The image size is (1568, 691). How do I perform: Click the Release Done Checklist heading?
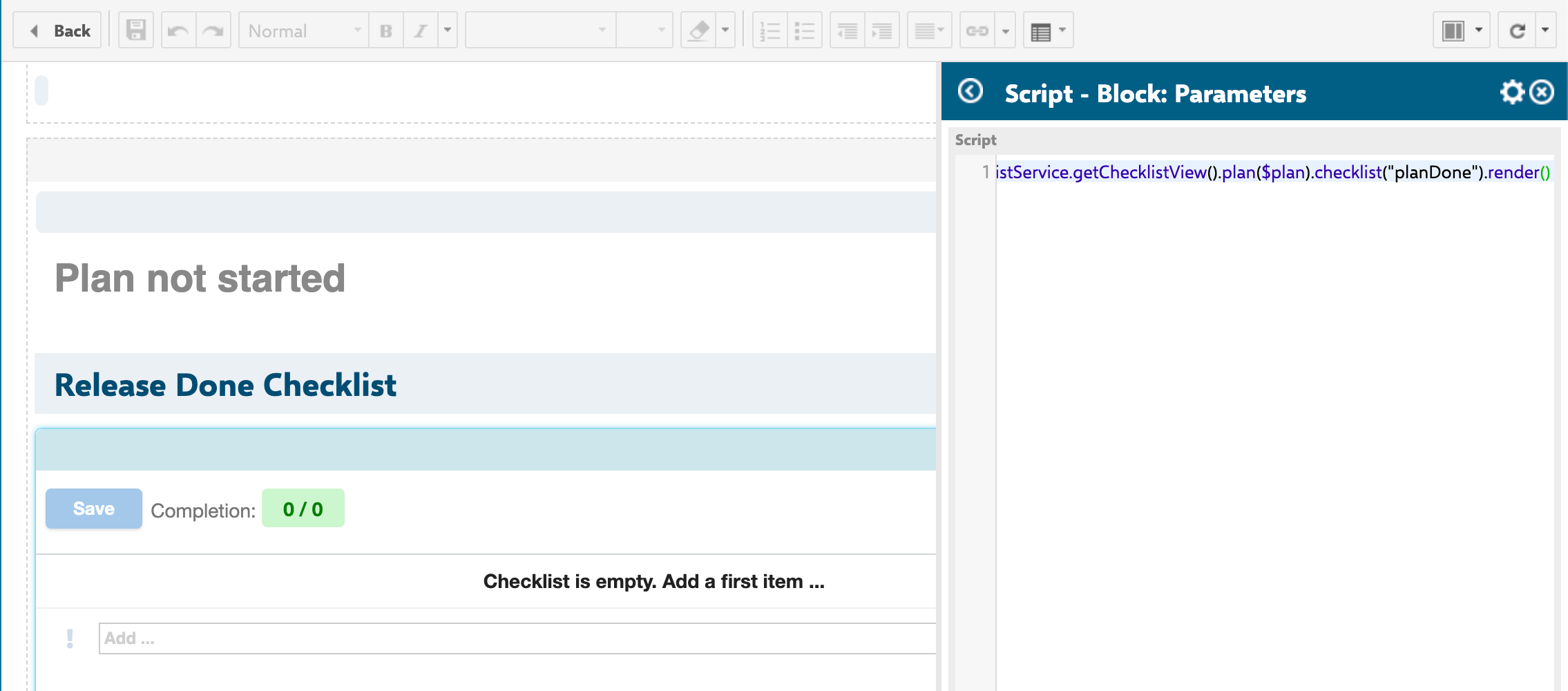pyautogui.click(x=225, y=385)
